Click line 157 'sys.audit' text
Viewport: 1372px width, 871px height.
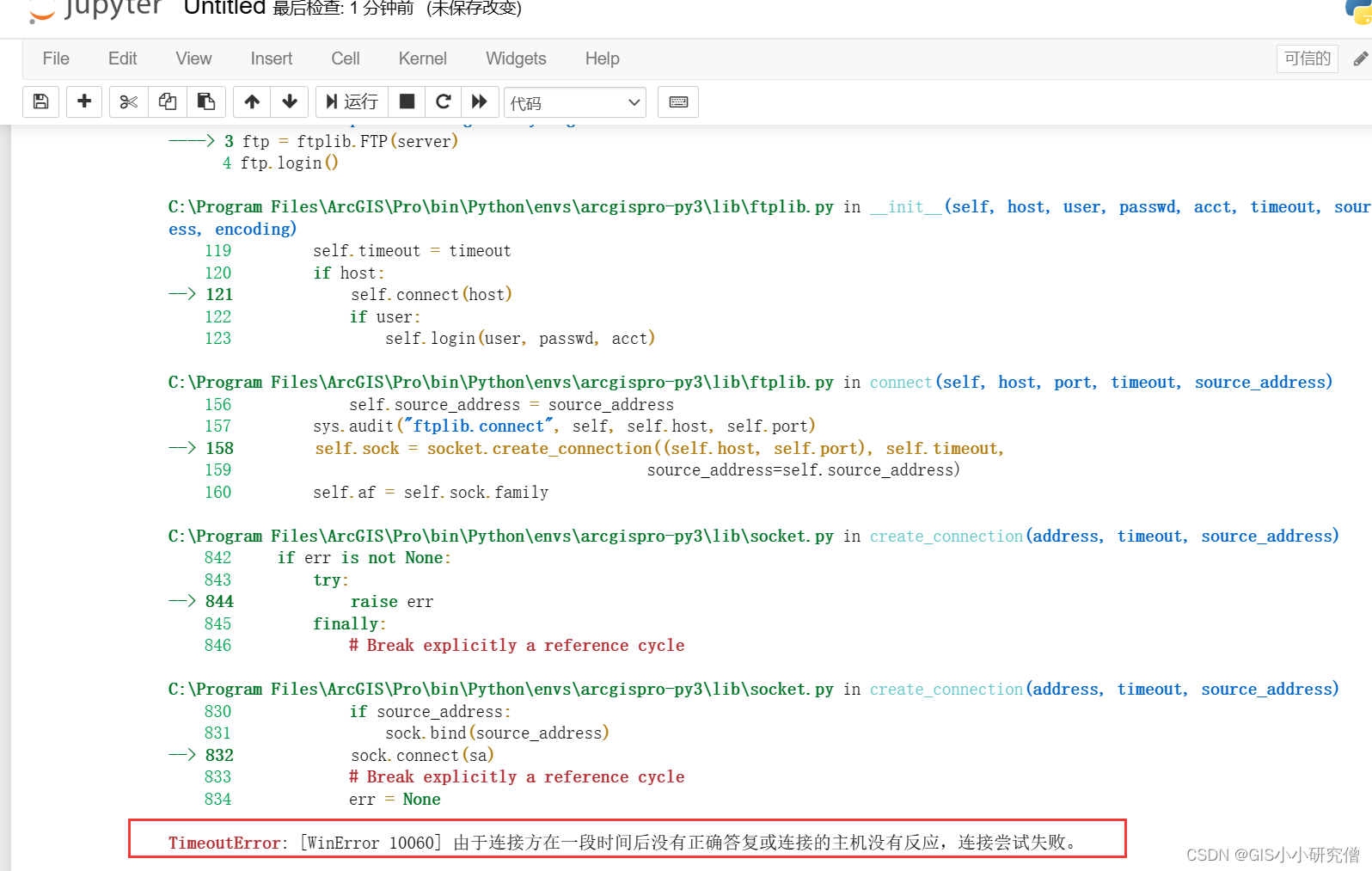[x=564, y=426]
